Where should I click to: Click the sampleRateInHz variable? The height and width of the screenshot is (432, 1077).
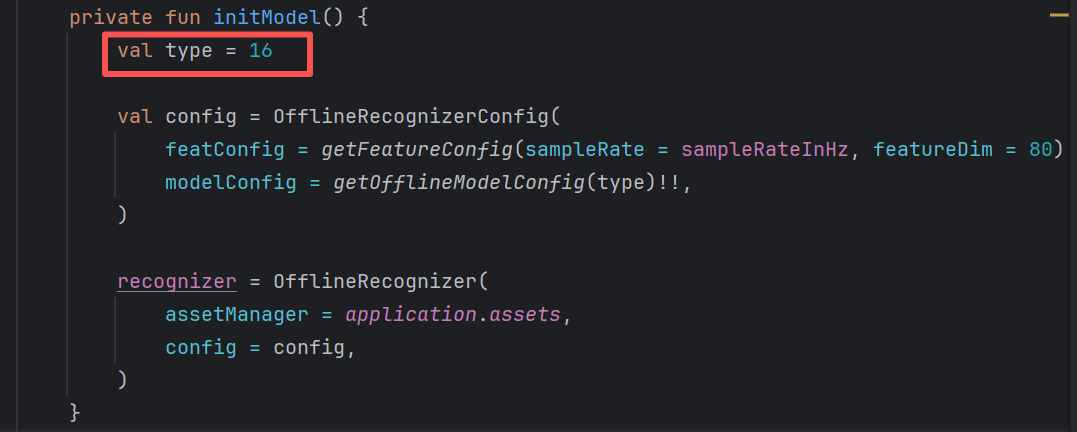(x=765, y=149)
